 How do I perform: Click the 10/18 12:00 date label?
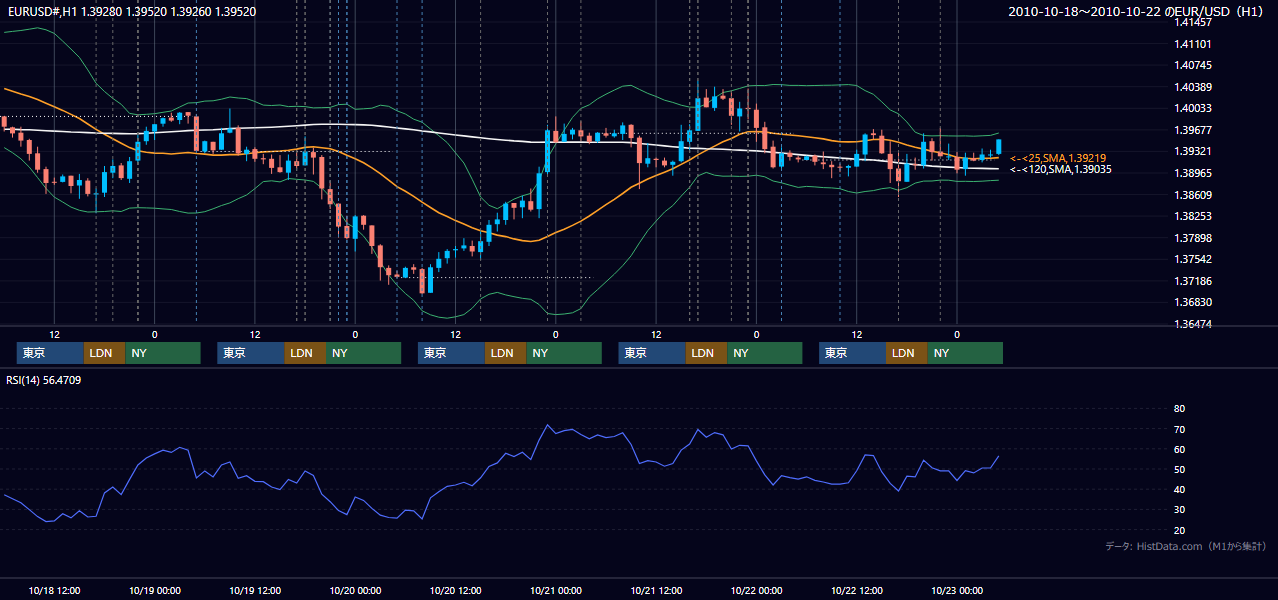pyautogui.click(x=55, y=590)
